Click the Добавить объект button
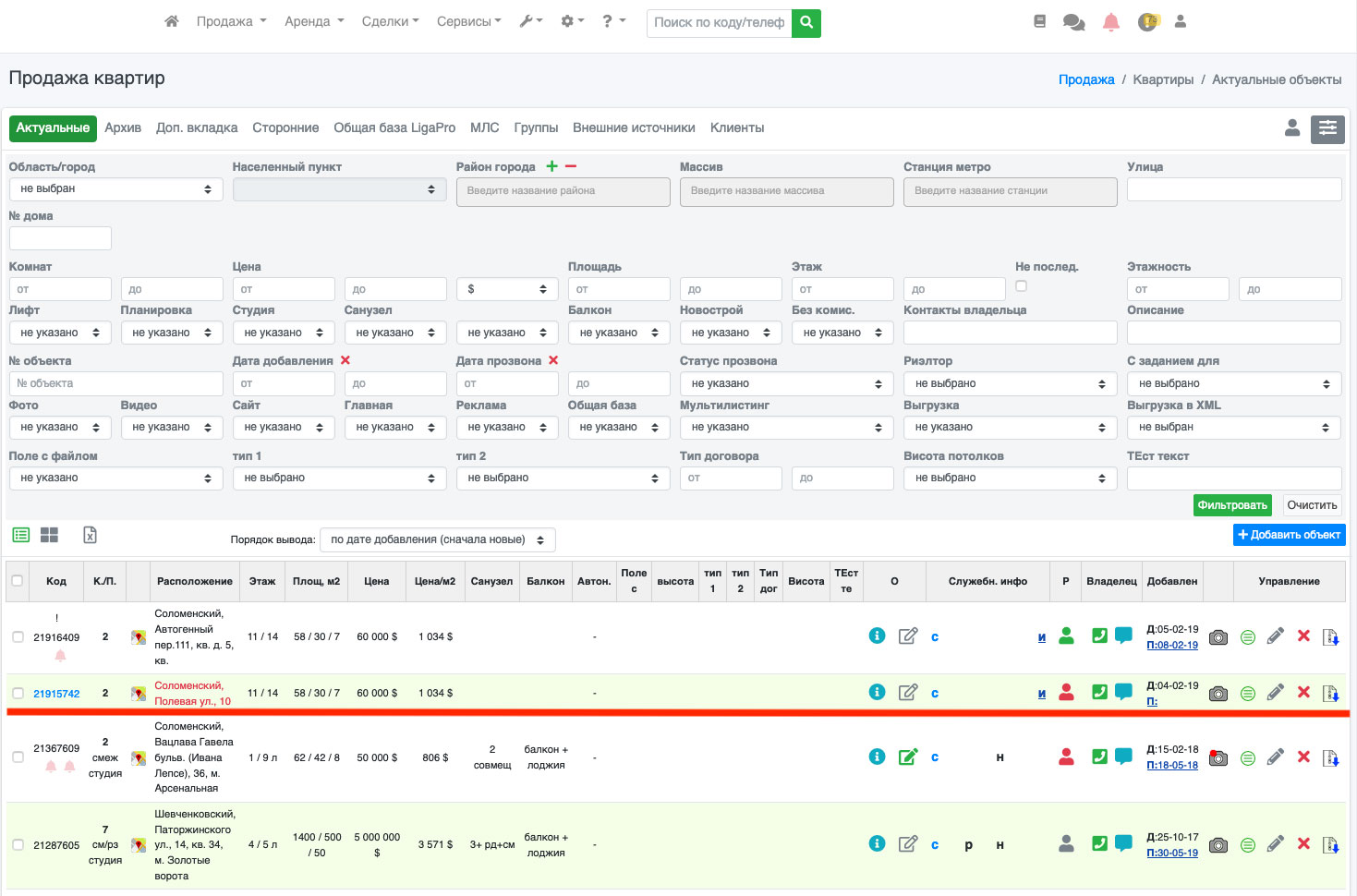1357x896 pixels. [1289, 535]
